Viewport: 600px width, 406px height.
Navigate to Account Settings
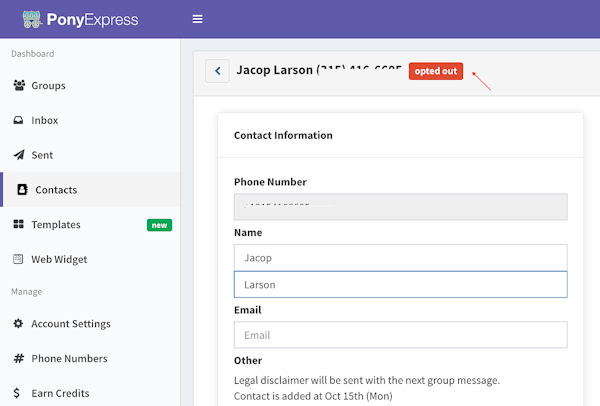tap(71, 324)
